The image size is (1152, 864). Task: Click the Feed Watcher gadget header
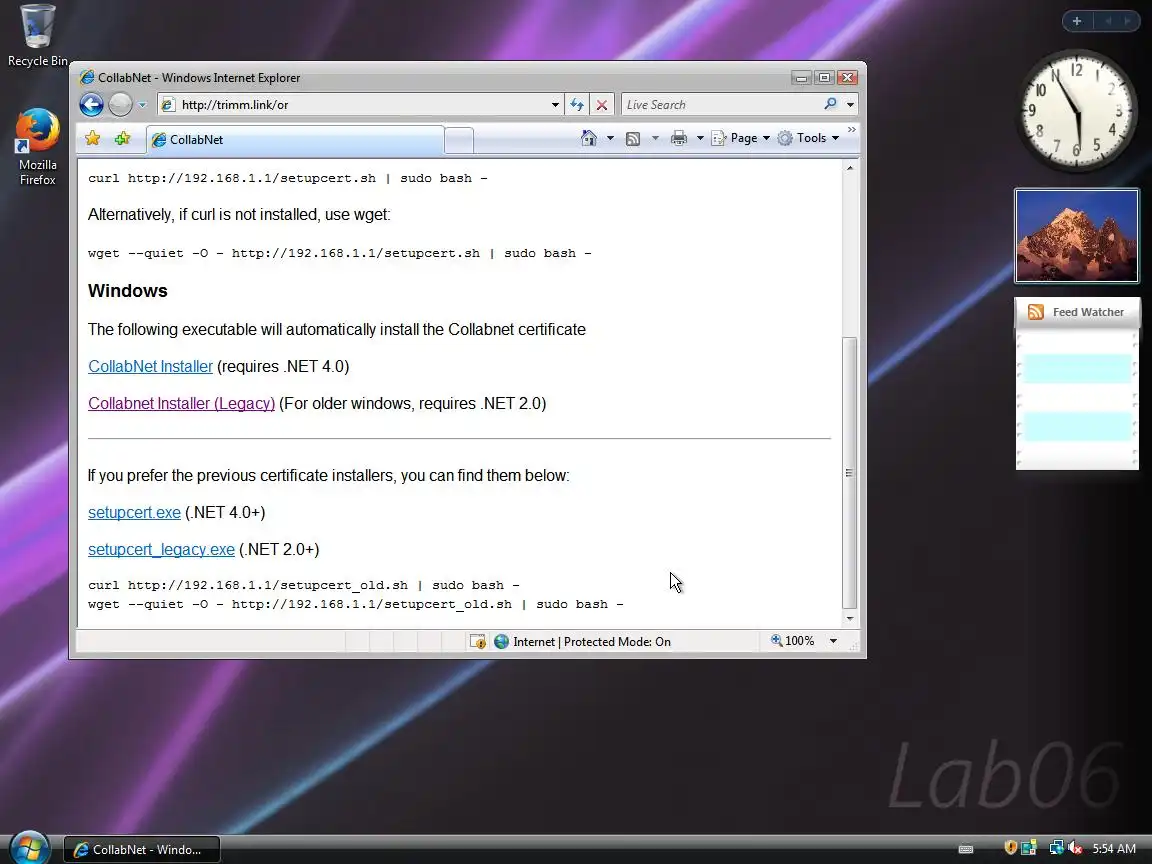pyautogui.click(x=1077, y=312)
